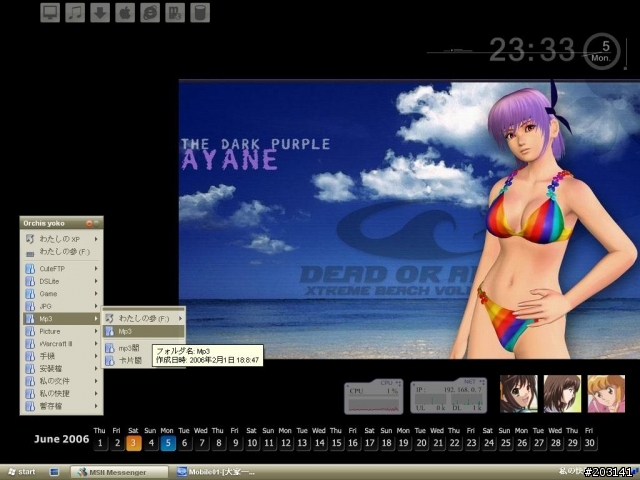Open the m3 icon in top dock

click(x=175, y=13)
